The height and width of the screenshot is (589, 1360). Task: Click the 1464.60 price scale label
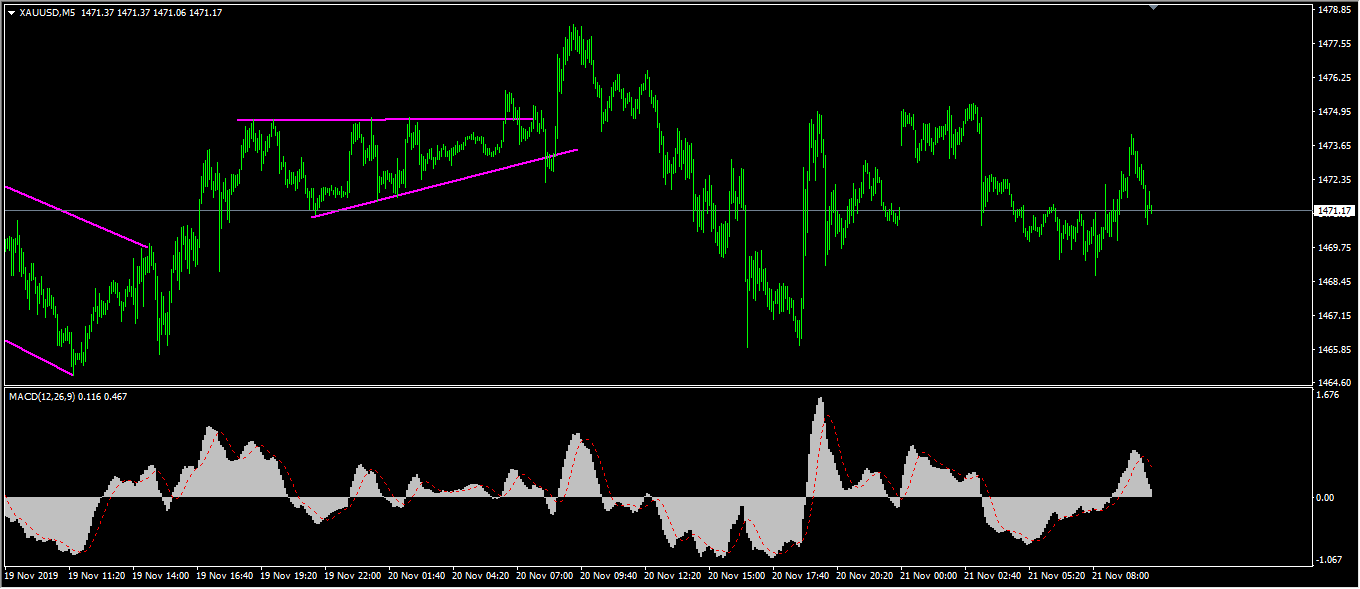pyautogui.click(x=1335, y=383)
